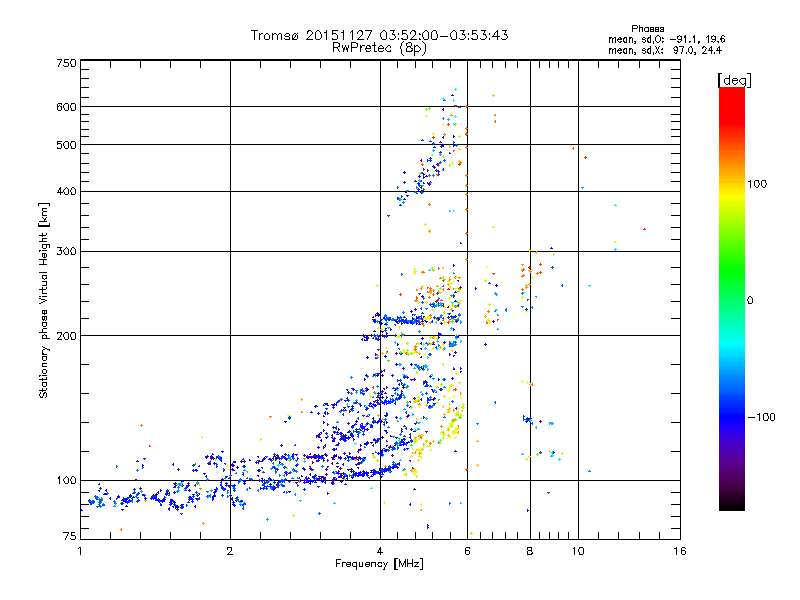Click the 'mean, sd,O: -91.1, 19.6' text

coord(666,39)
